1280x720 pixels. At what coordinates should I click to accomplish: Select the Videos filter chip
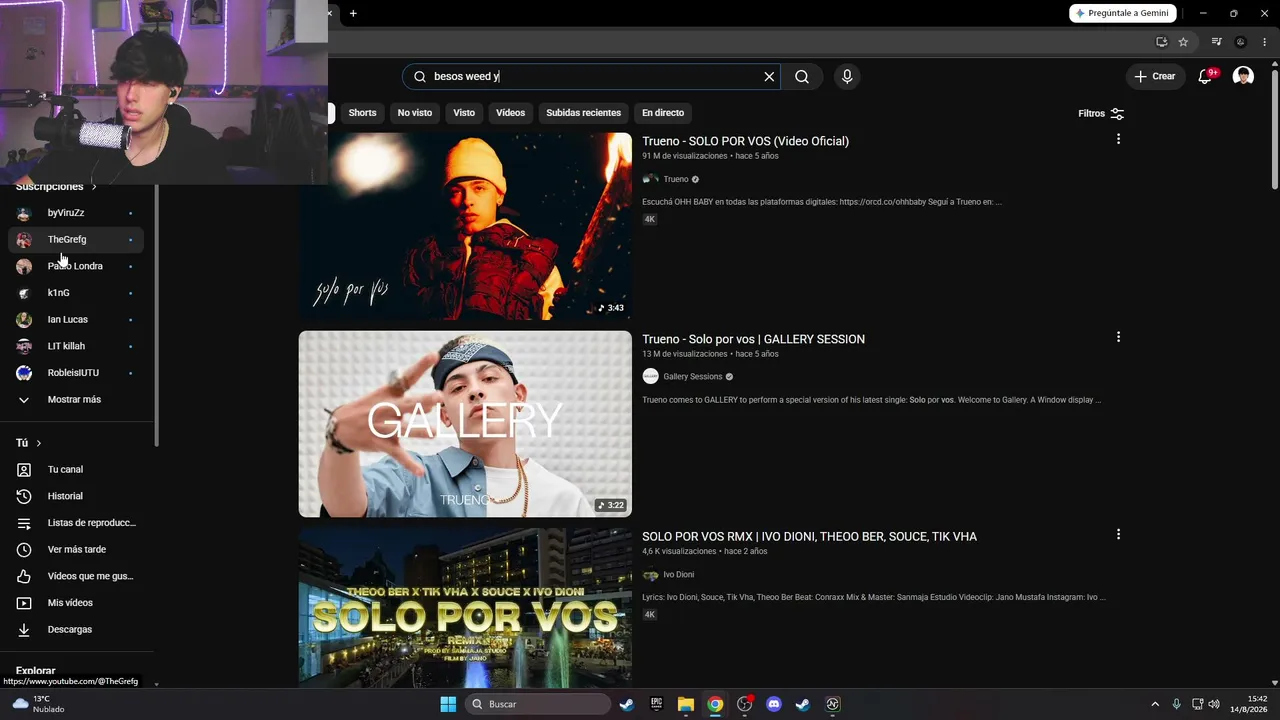pyautogui.click(x=510, y=113)
